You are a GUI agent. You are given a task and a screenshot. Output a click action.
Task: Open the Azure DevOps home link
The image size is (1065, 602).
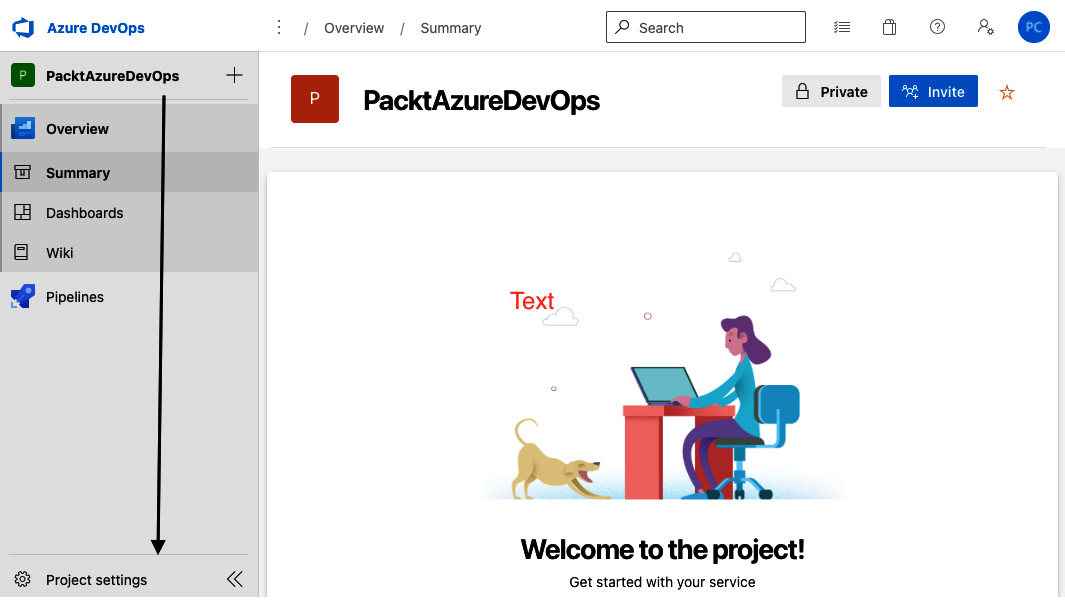tap(95, 28)
